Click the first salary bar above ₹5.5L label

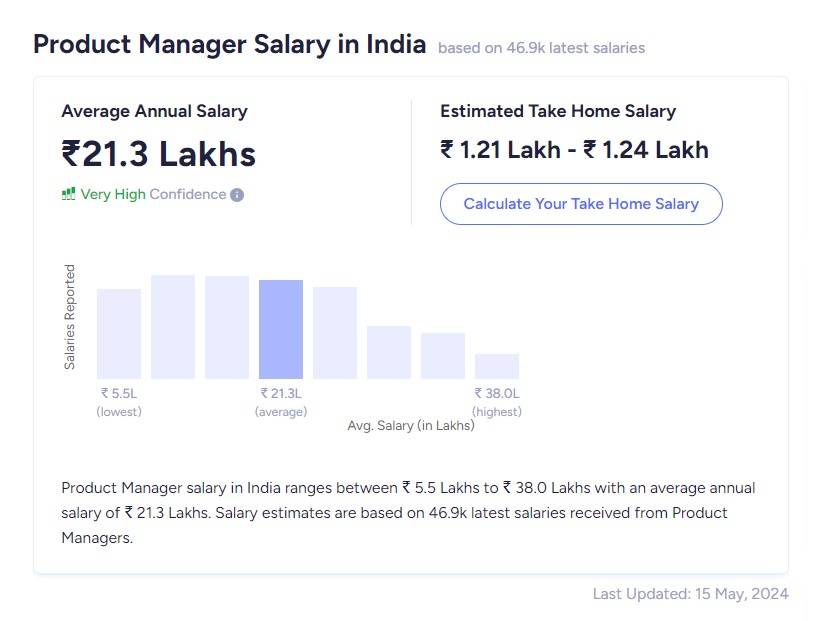(119, 336)
